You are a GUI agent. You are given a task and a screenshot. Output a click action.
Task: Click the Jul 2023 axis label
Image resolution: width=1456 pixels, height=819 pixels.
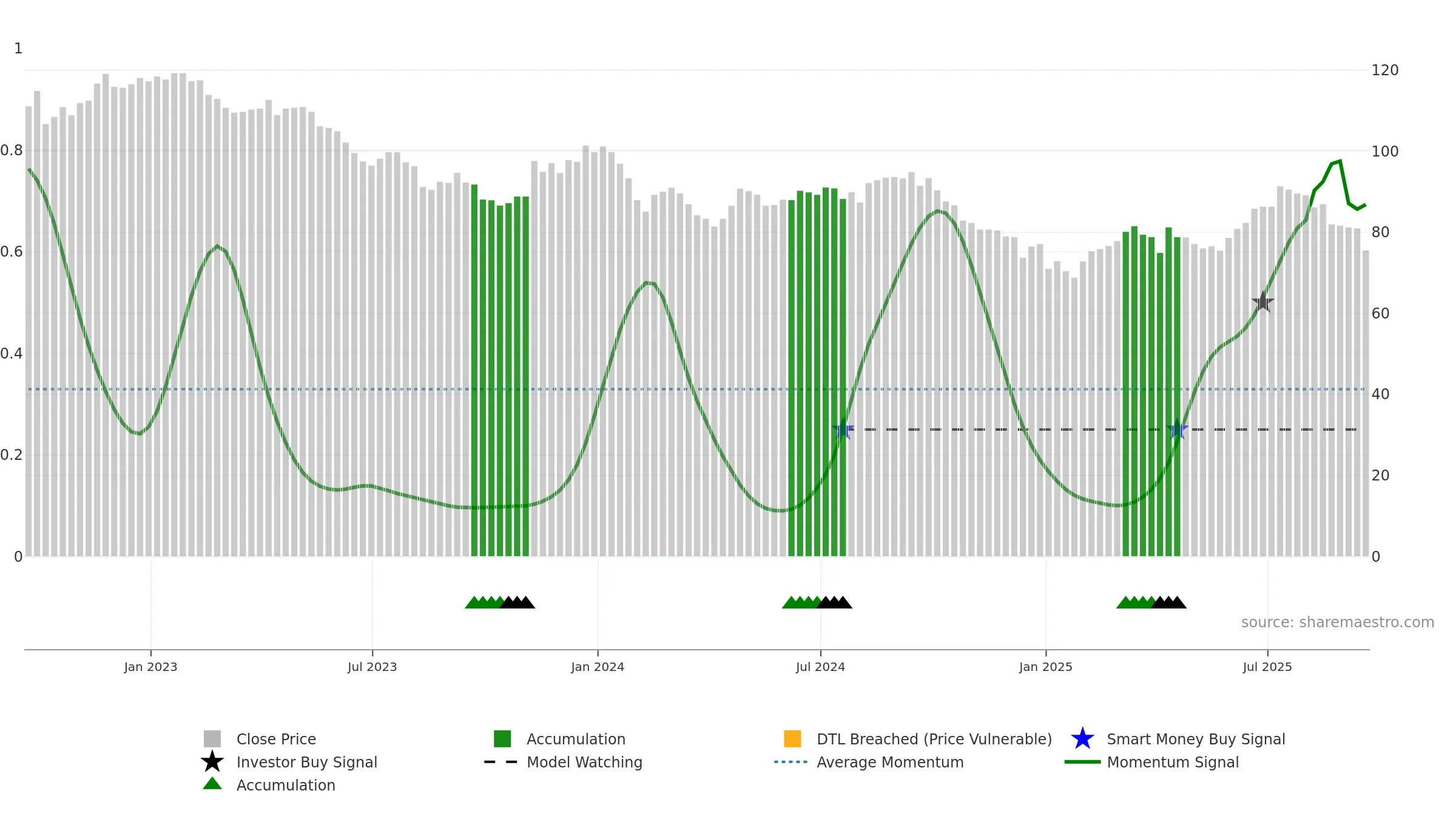[x=372, y=667]
